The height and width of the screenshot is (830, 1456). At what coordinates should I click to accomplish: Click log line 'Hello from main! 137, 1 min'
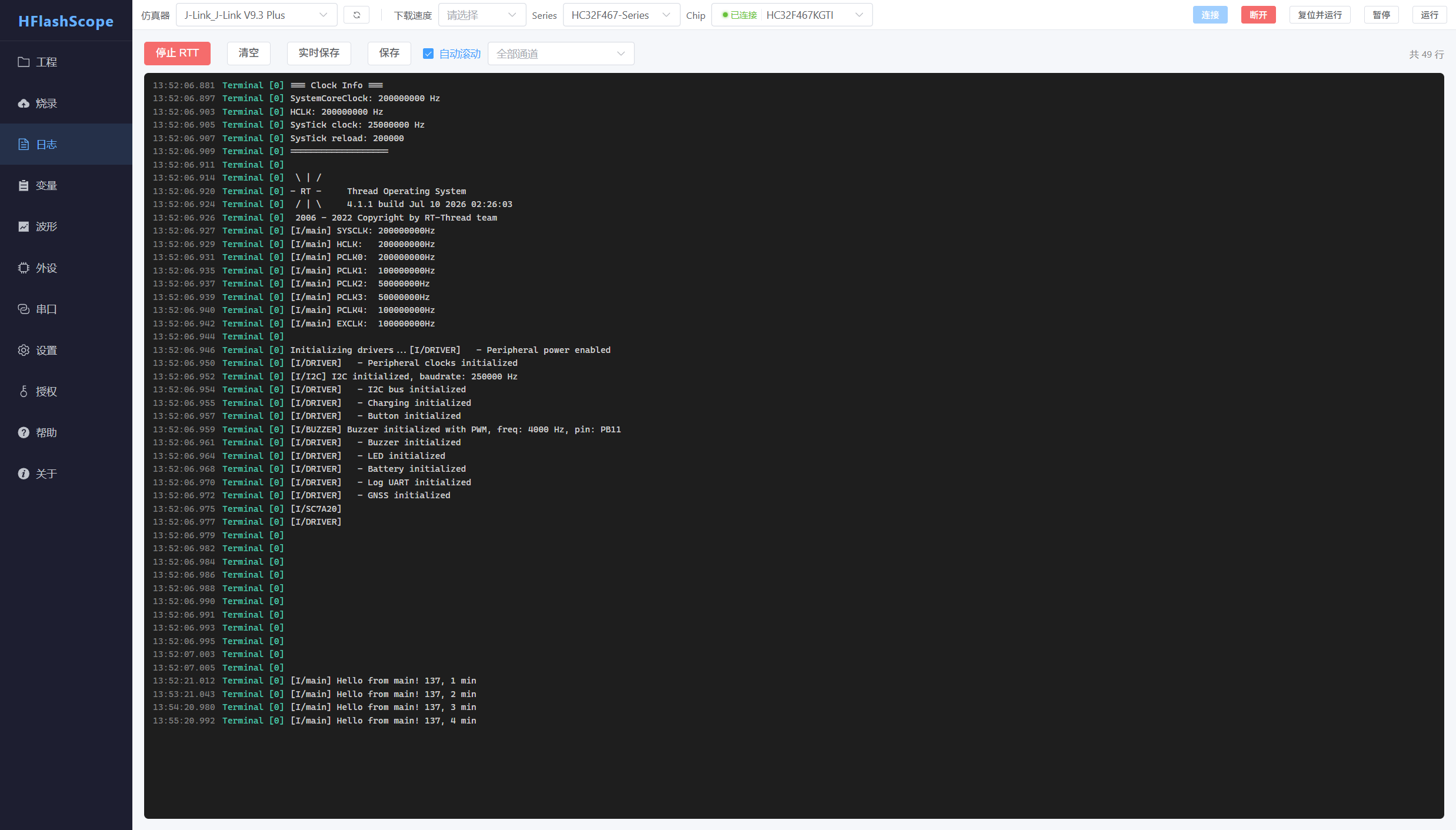[407, 681]
